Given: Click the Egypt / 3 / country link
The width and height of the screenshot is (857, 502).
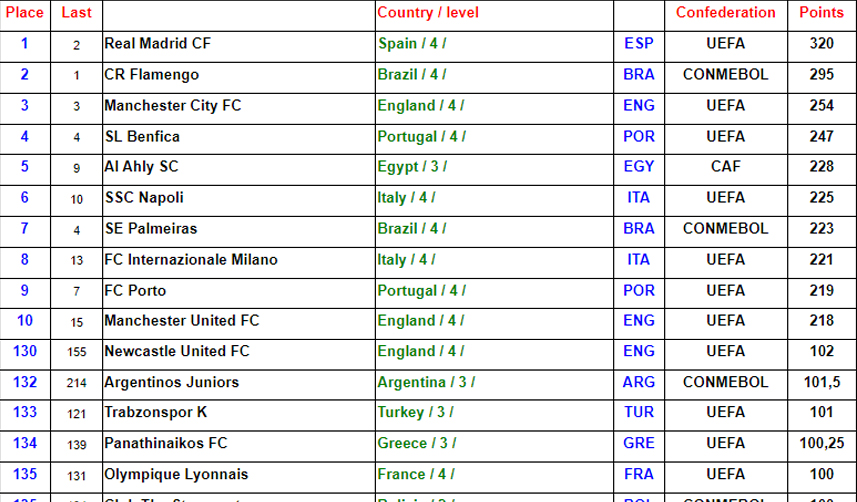Looking at the screenshot, I should pos(412,167).
